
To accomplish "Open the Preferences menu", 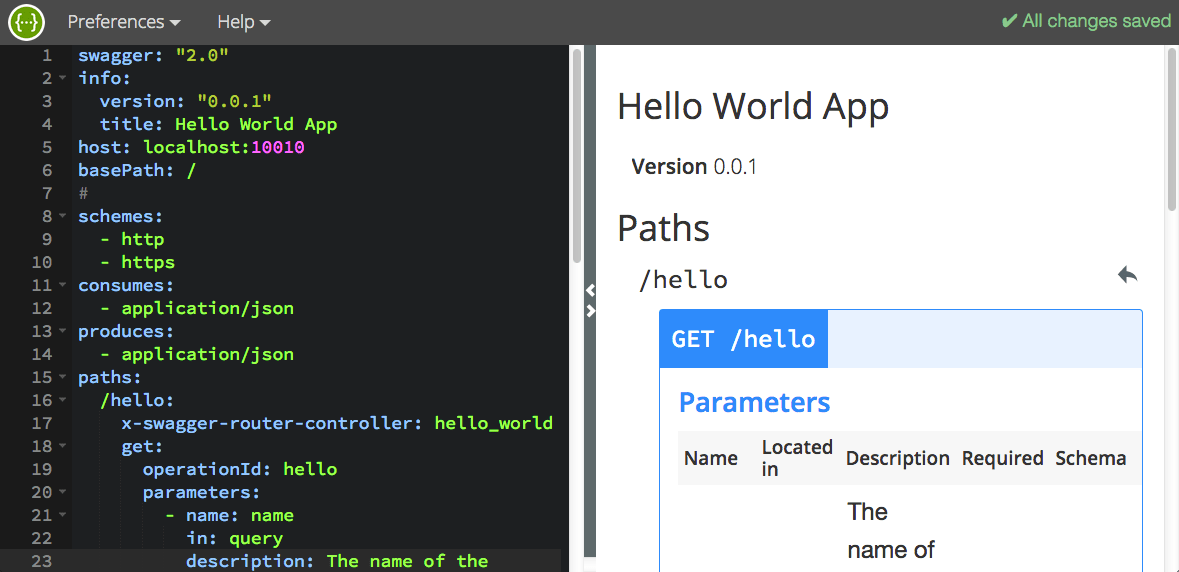I will [x=124, y=23].
